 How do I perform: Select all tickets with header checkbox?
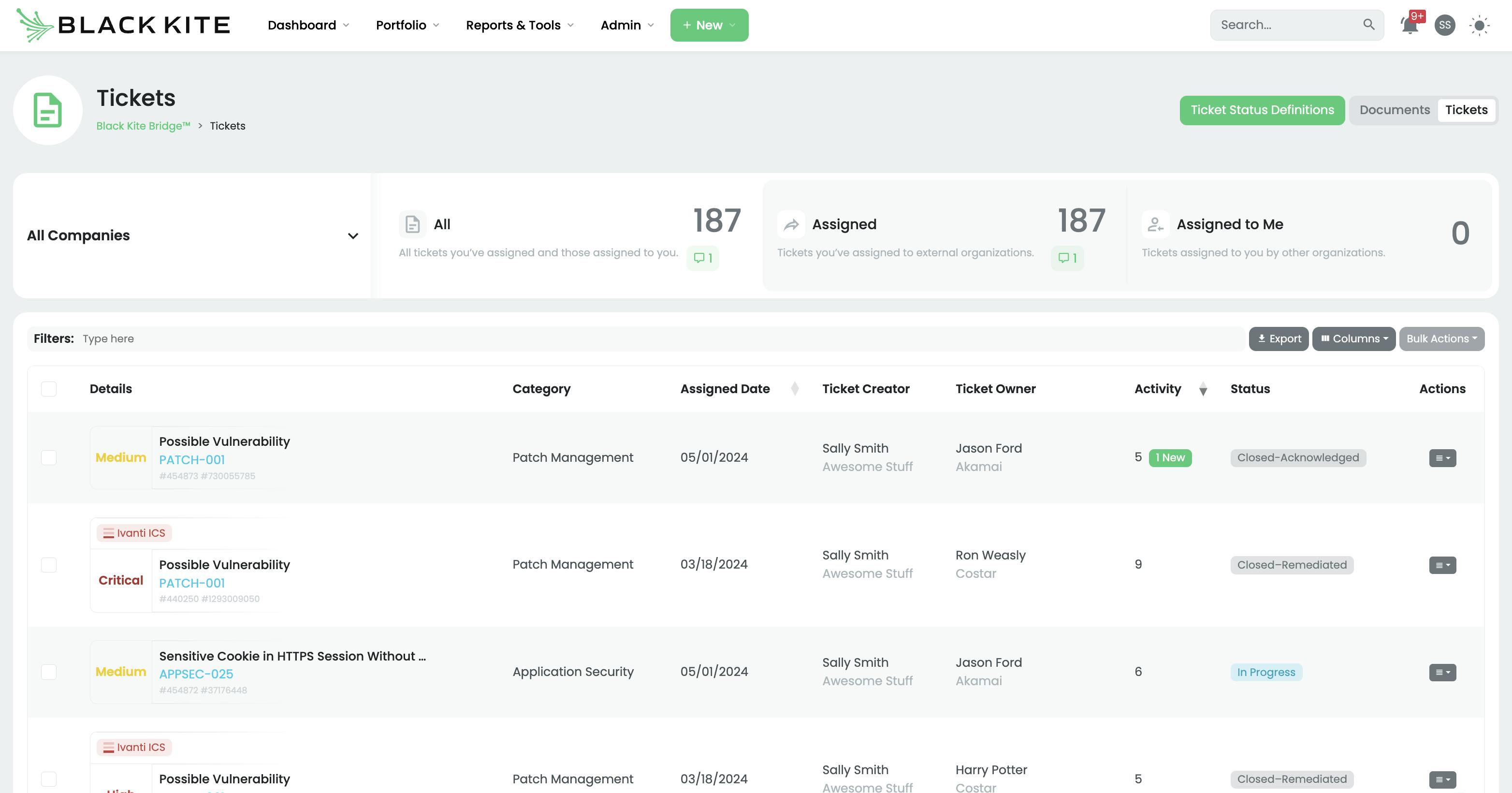49,389
